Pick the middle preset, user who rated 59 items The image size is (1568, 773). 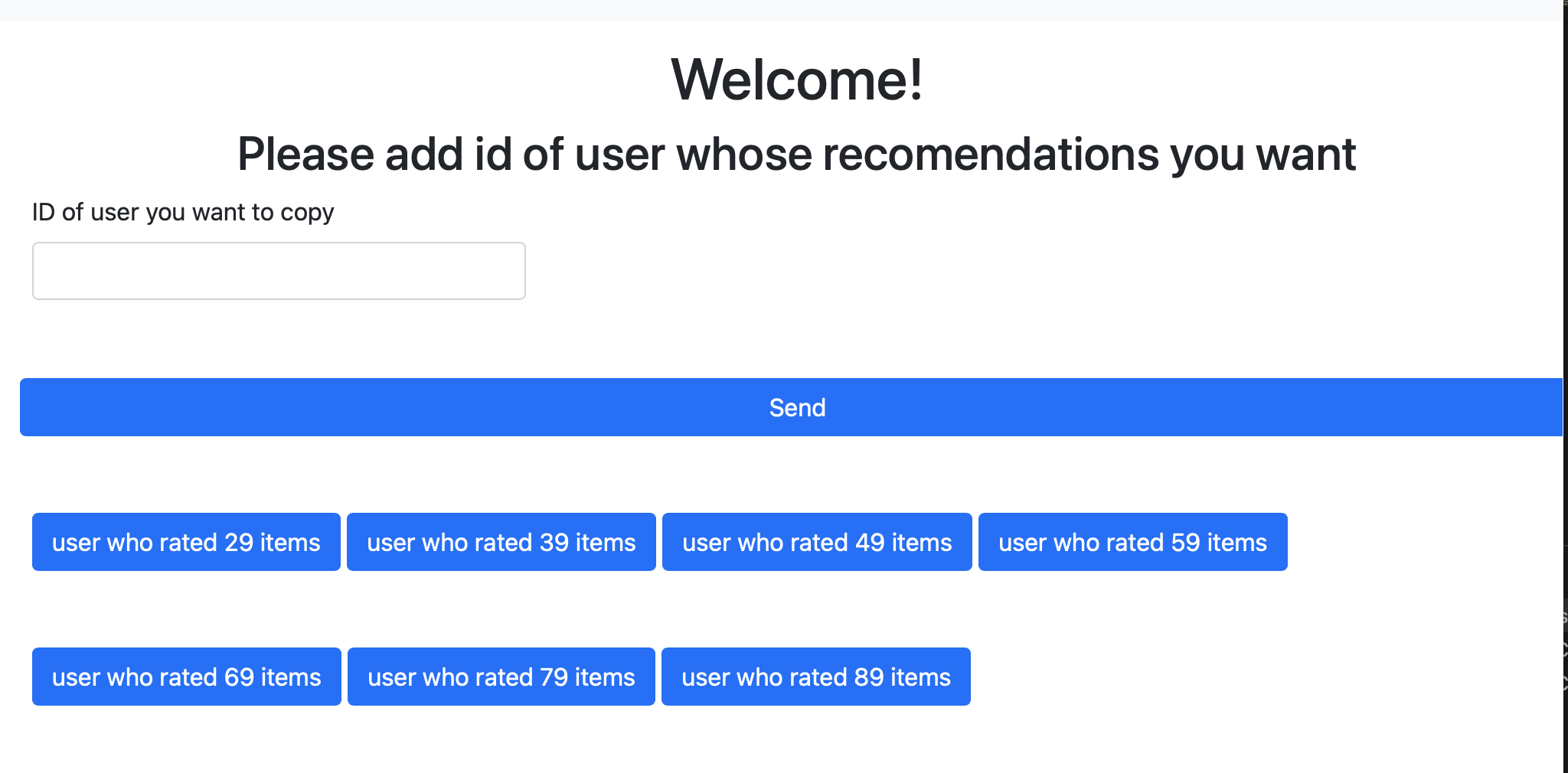[1132, 542]
